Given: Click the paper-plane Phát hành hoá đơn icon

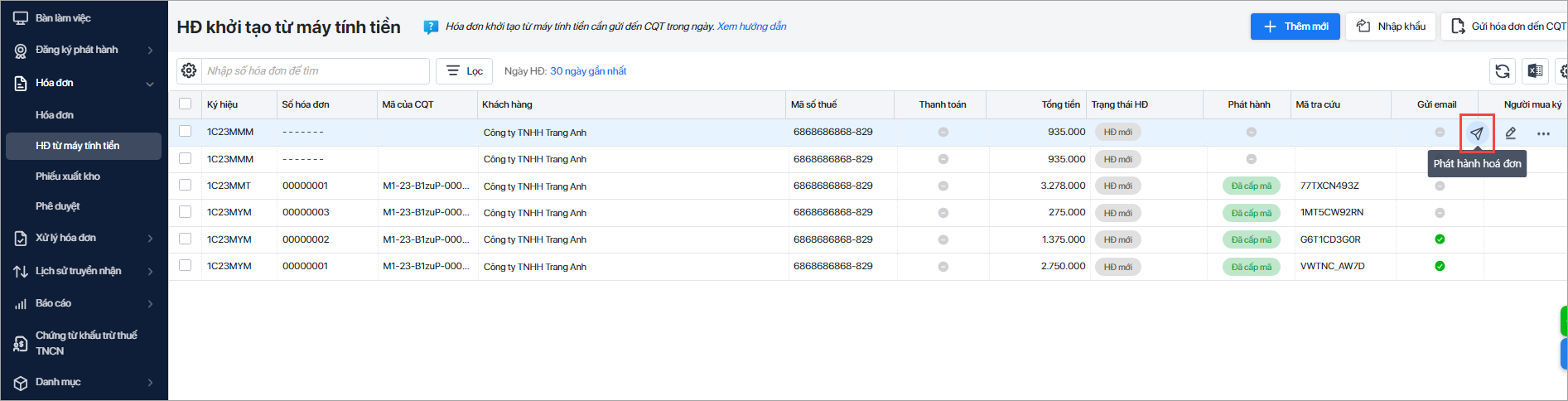Looking at the screenshot, I should [1477, 133].
